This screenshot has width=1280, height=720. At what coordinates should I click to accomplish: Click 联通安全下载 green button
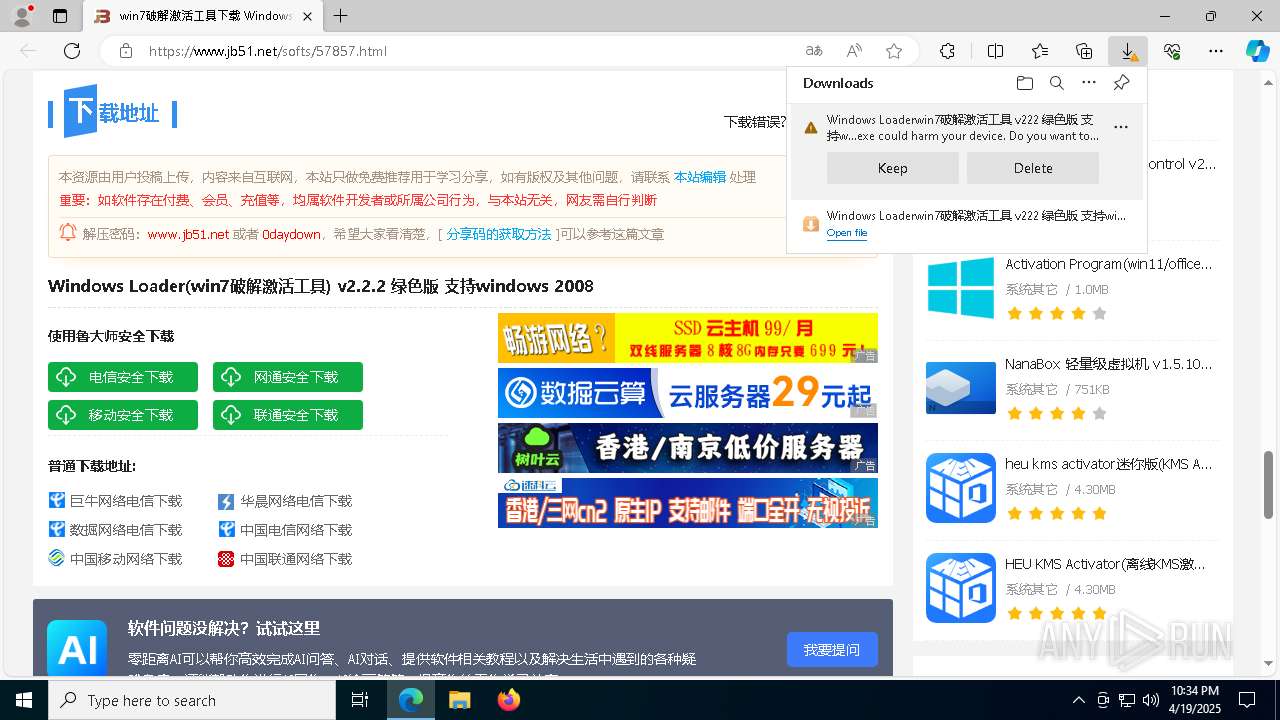point(288,415)
